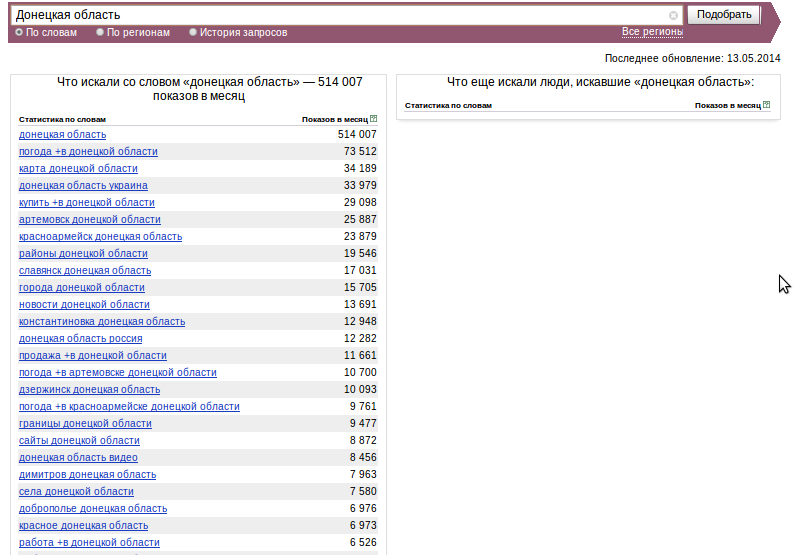Open link 'красное донецкая область'

coord(84,525)
